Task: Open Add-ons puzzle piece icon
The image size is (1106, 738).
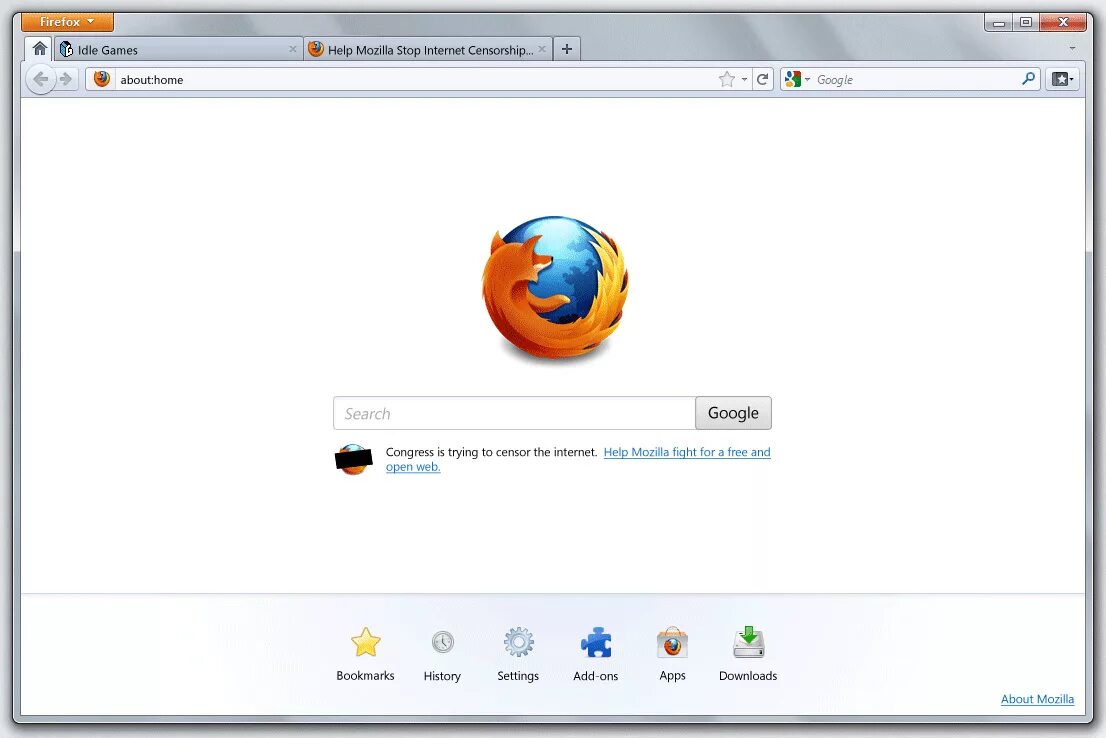Action: point(596,654)
